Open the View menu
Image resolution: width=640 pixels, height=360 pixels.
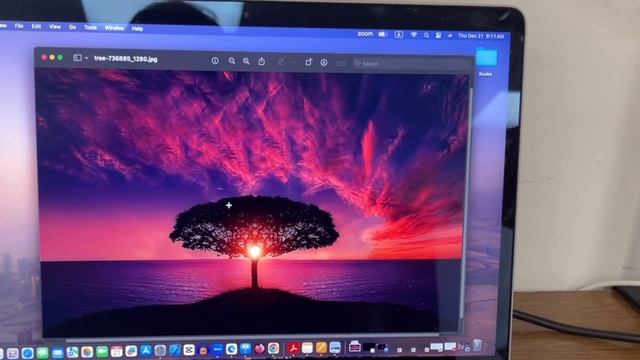click(x=55, y=27)
